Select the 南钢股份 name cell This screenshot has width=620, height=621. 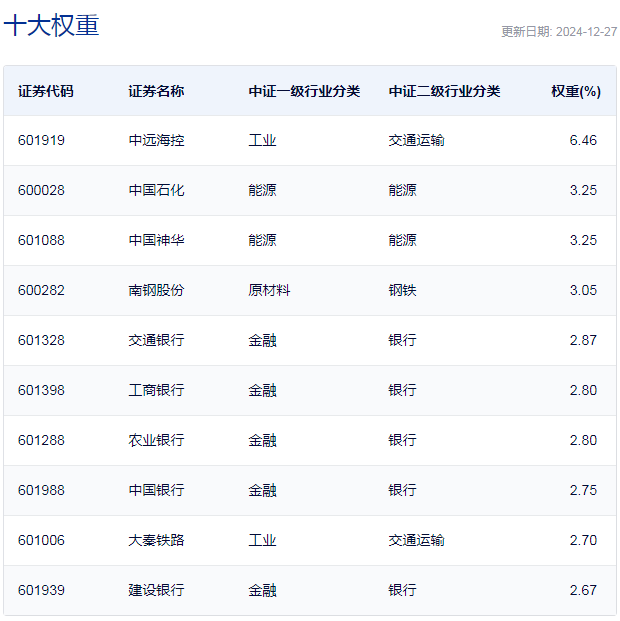click(x=156, y=290)
